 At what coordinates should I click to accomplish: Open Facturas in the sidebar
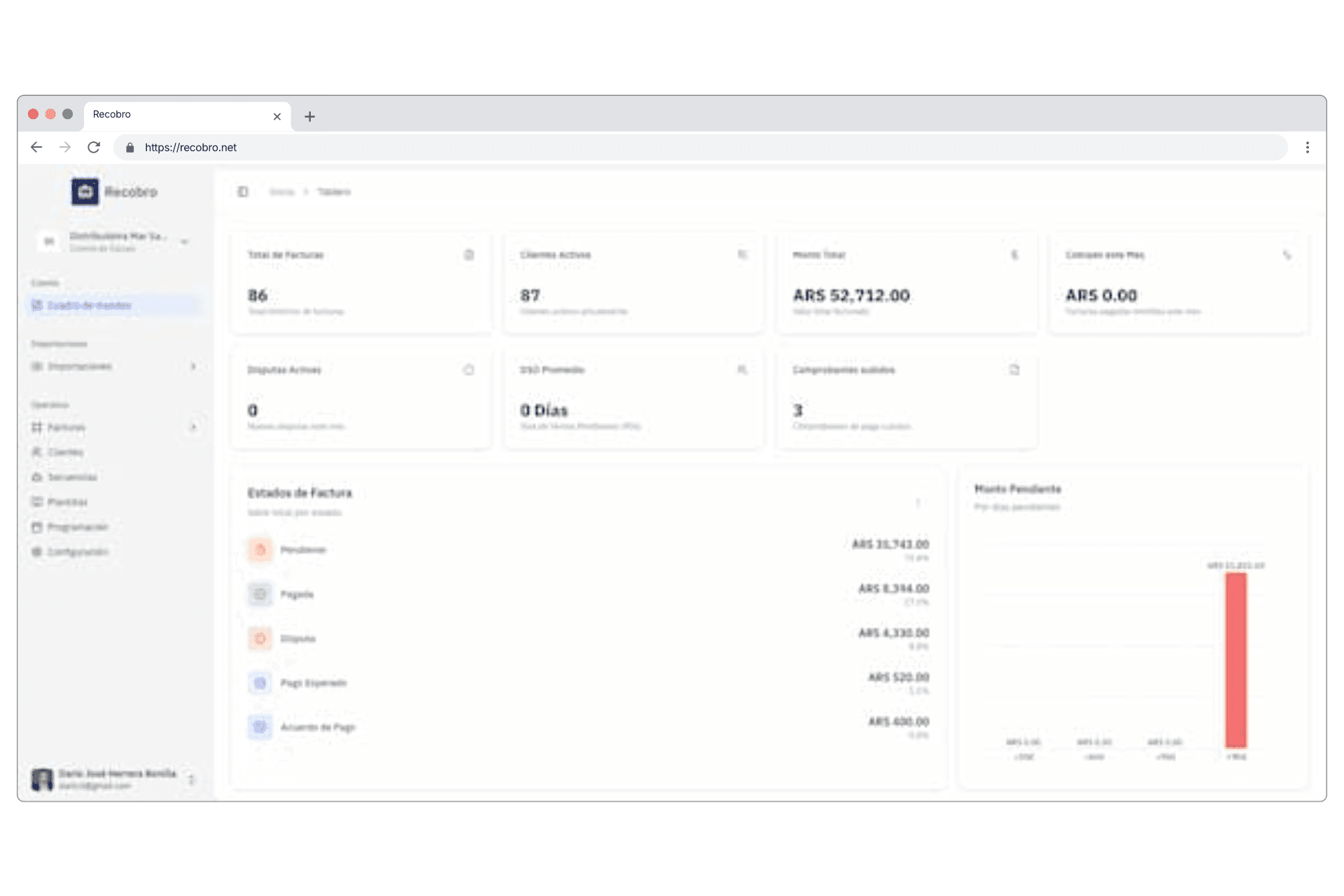[x=66, y=427]
